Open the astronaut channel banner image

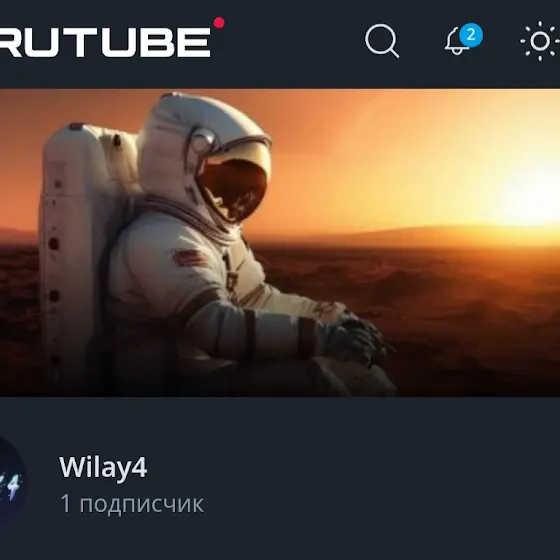(x=280, y=242)
